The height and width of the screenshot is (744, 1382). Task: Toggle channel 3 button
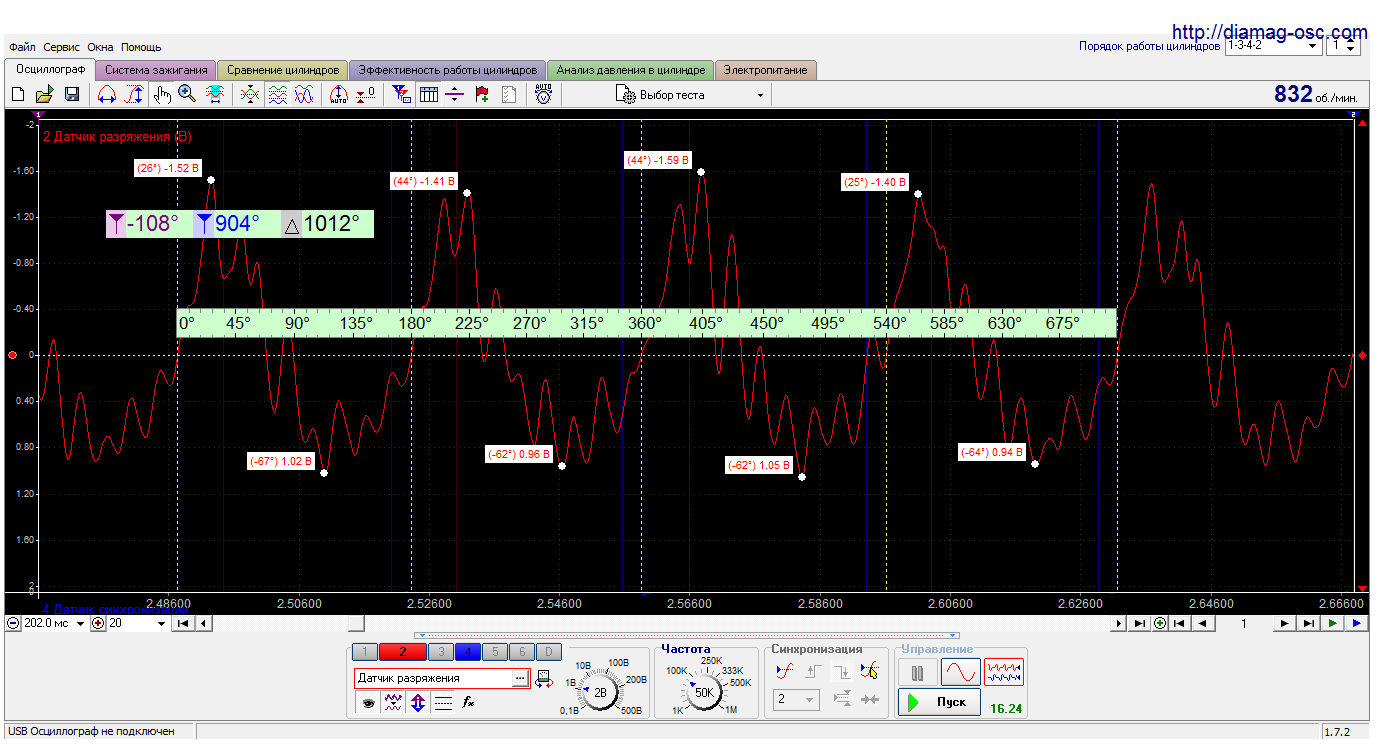click(x=440, y=652)
